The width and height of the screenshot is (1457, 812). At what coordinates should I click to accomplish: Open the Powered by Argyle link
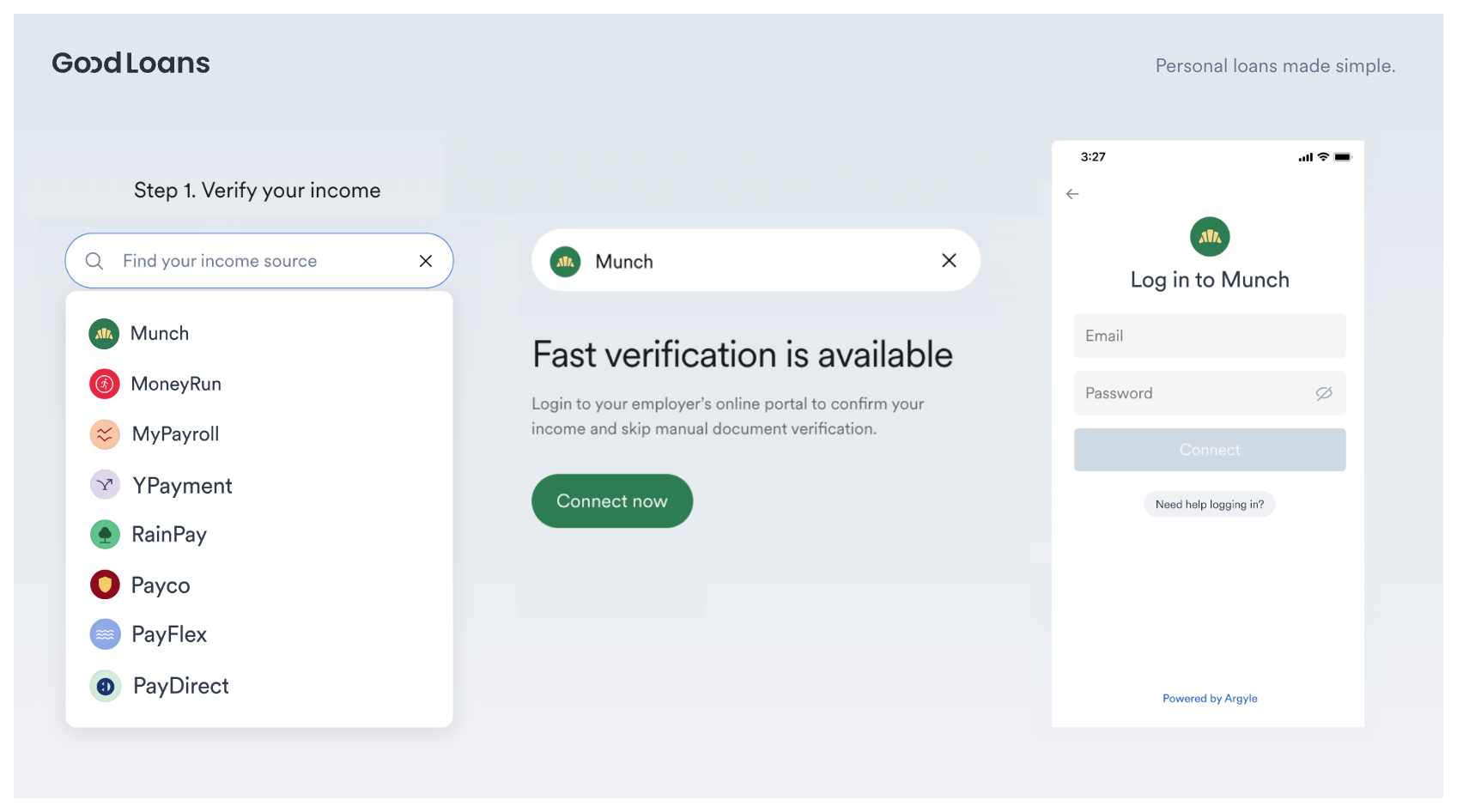point(1210,698)
